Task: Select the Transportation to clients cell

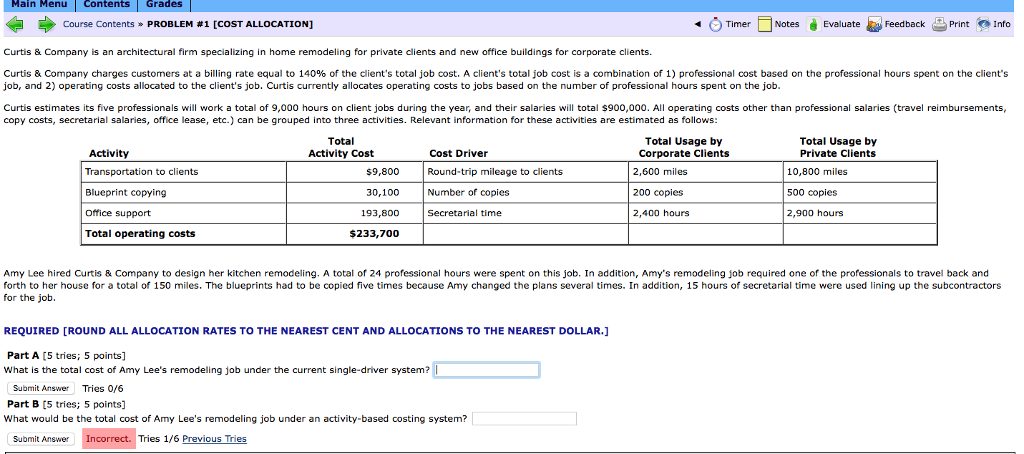Action: 184,172
